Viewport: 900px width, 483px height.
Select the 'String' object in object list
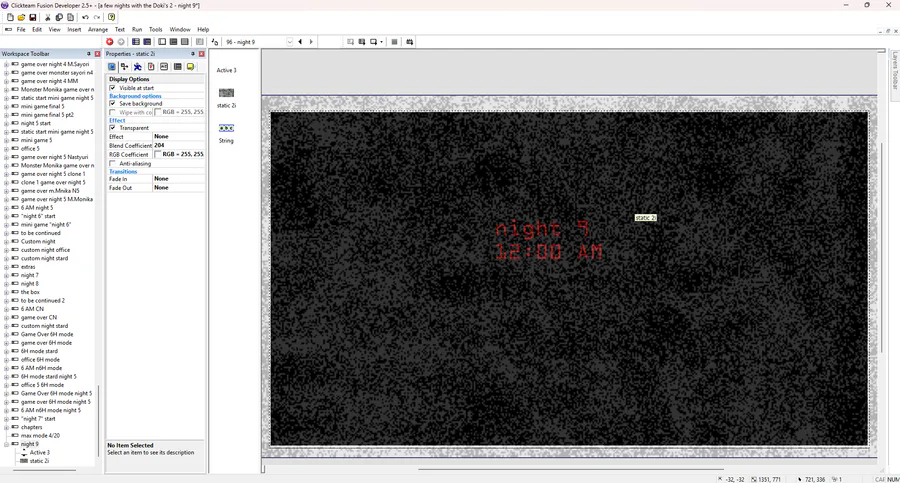click(x=226, y=133)
